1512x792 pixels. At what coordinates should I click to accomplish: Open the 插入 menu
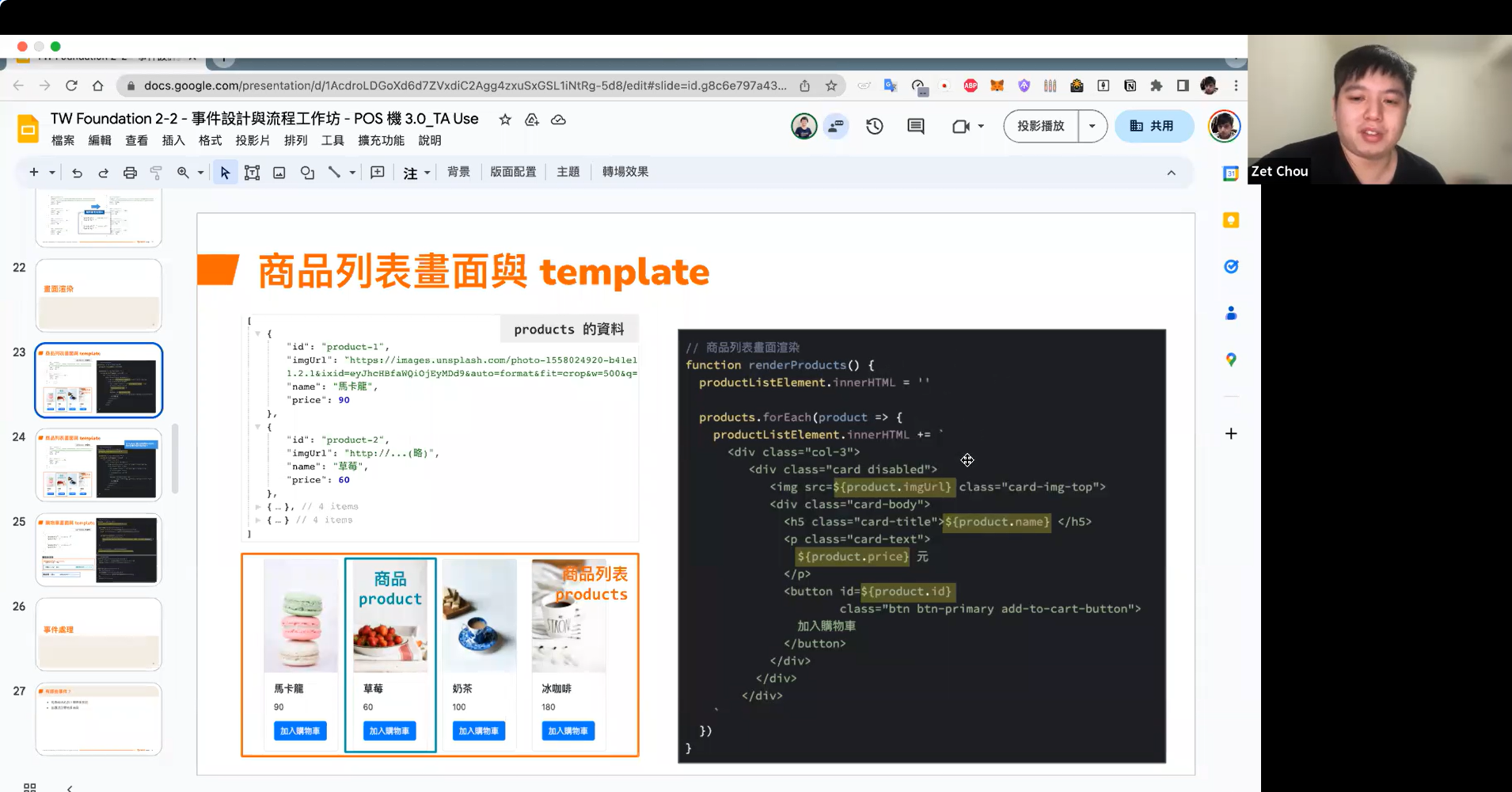coord(173,140)
